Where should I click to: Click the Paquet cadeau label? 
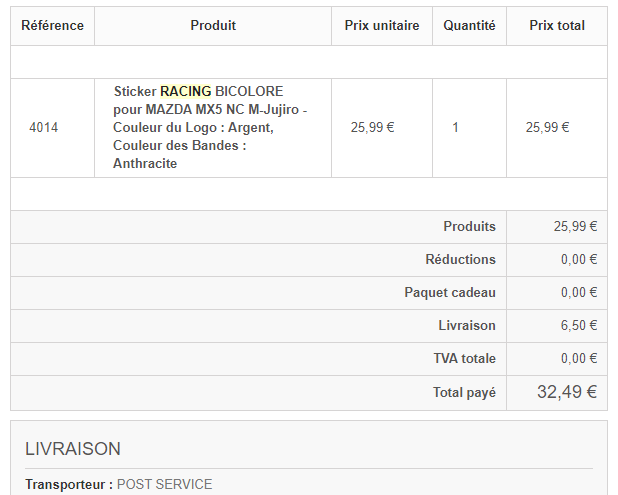click(x=450, y=293)
